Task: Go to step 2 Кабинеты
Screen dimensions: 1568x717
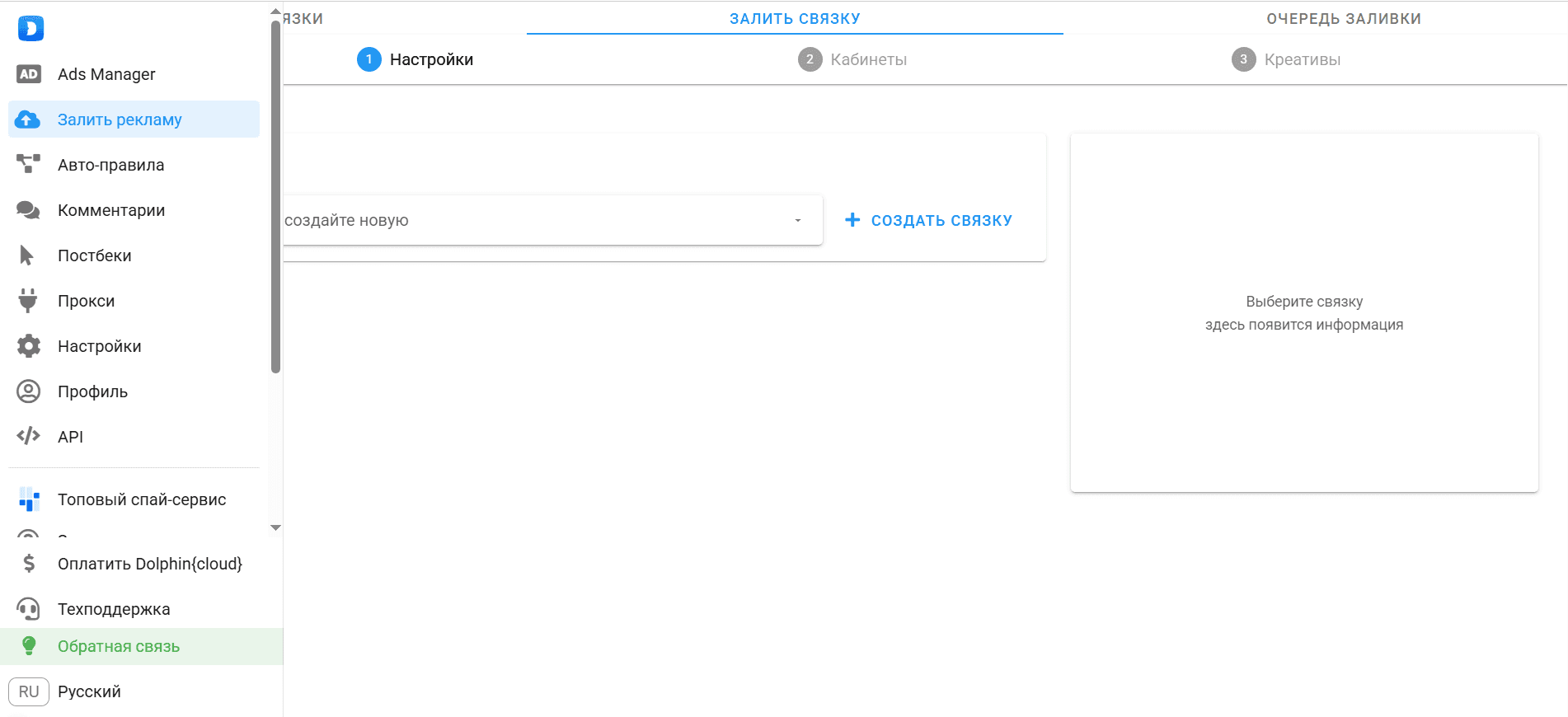Action: [x=852, y=59]
